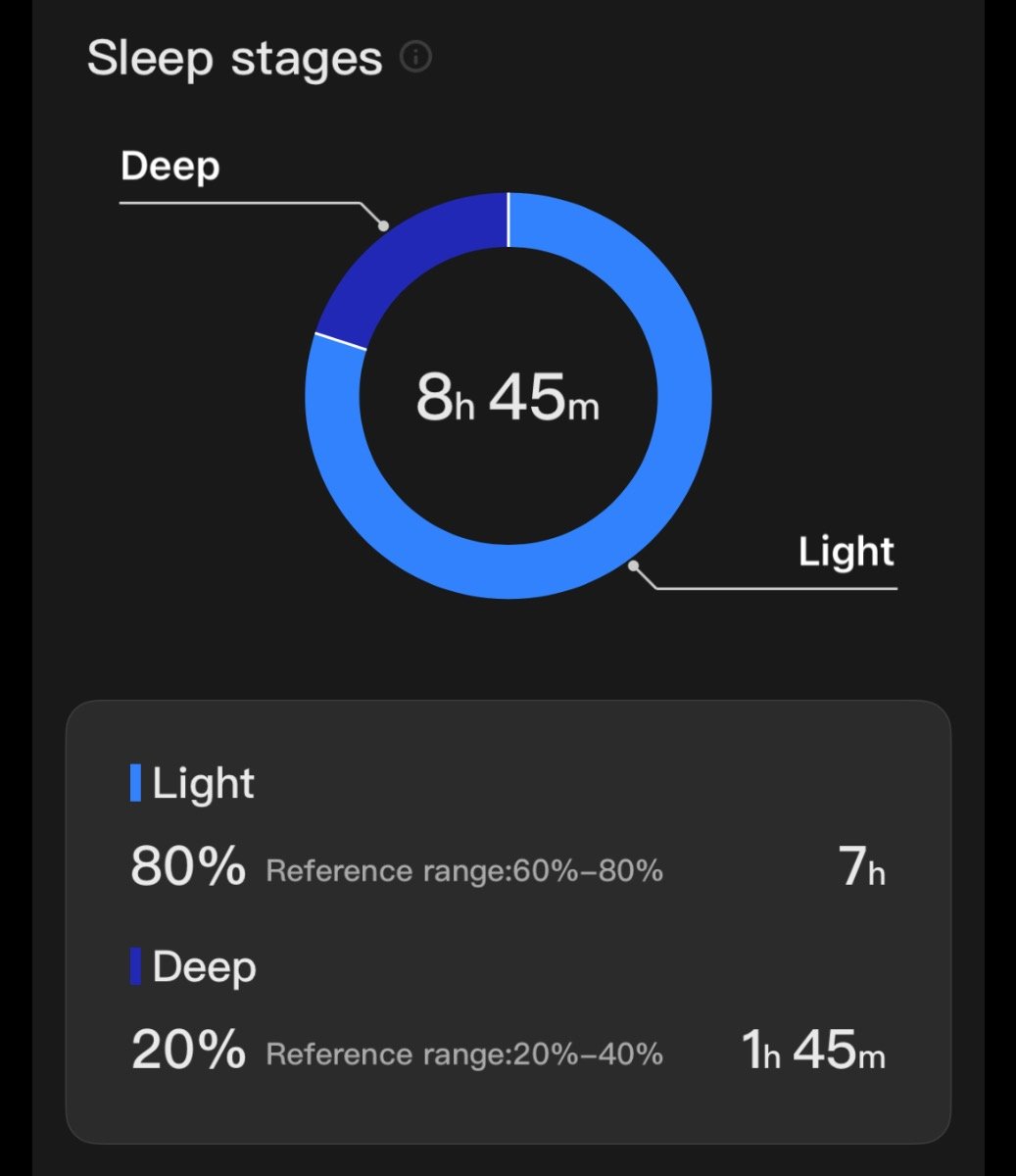Tap the 8h 45m total in donut center
Viewport: 1016px width, 1176px height.
(508, 398)
